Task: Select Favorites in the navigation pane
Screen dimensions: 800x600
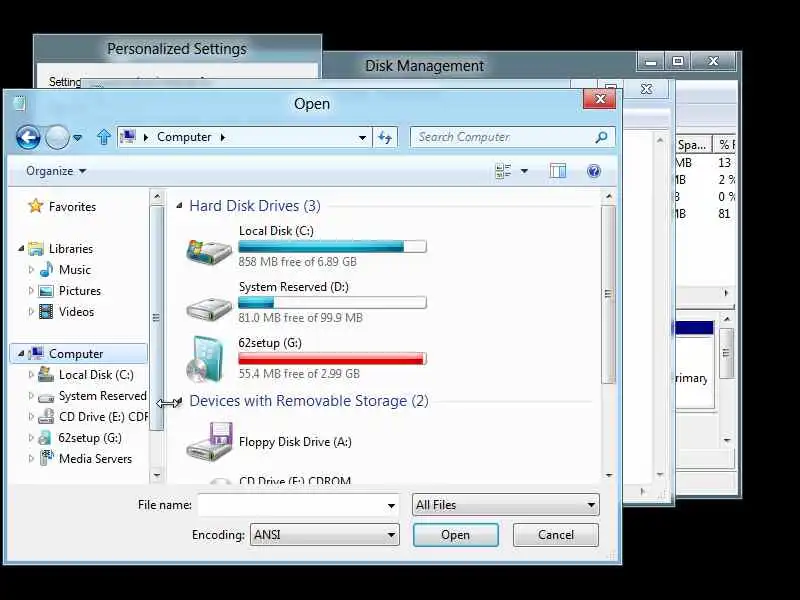Action: point(72,207)
